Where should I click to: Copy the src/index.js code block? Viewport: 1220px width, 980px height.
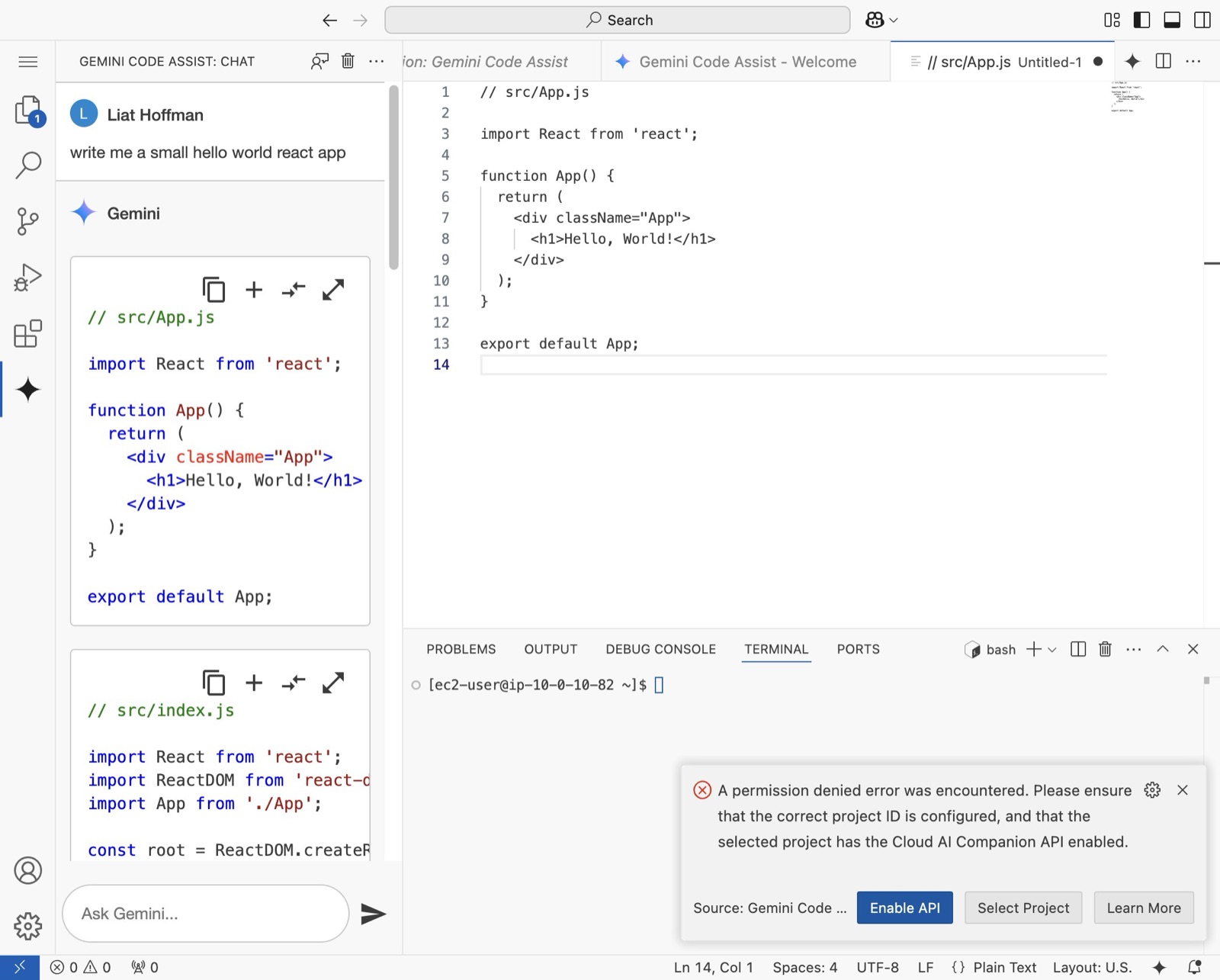click(x=213, y=683)
